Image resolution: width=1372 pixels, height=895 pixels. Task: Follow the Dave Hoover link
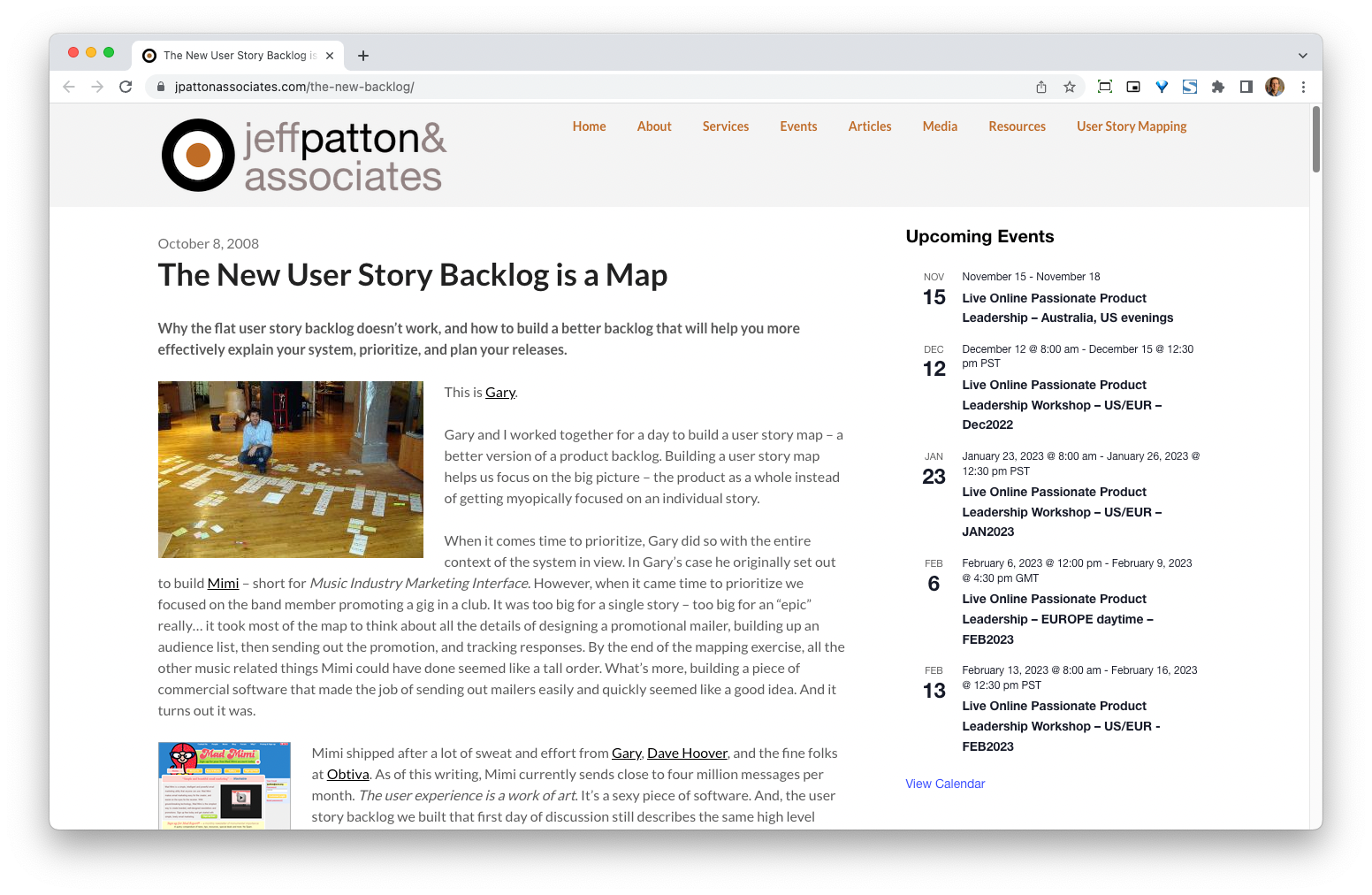point(687,753)
